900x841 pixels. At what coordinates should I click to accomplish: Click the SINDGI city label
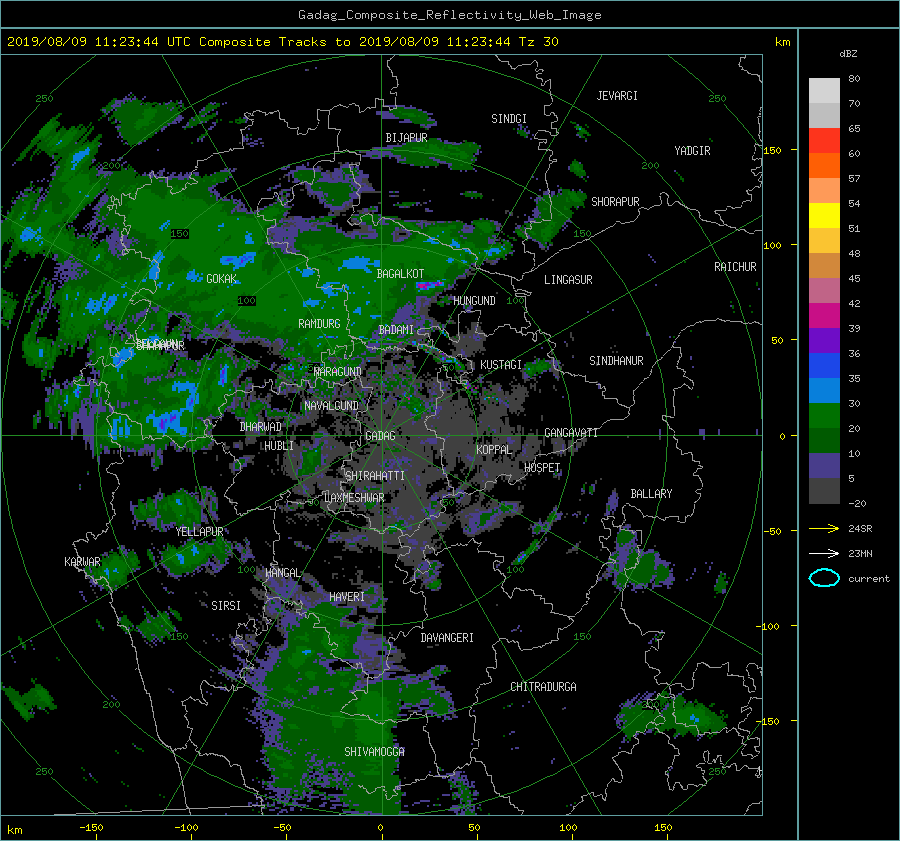509,119
